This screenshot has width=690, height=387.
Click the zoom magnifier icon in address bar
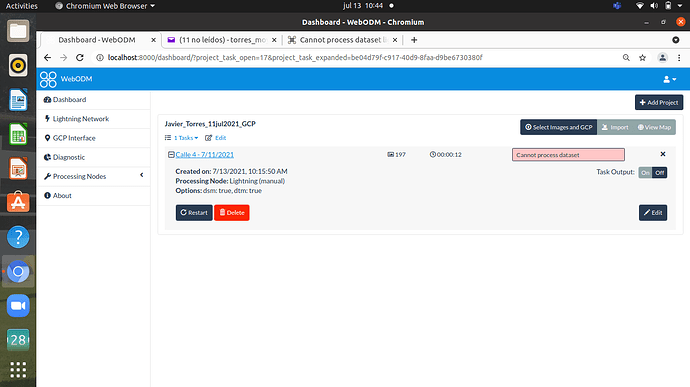coord(626,58)
